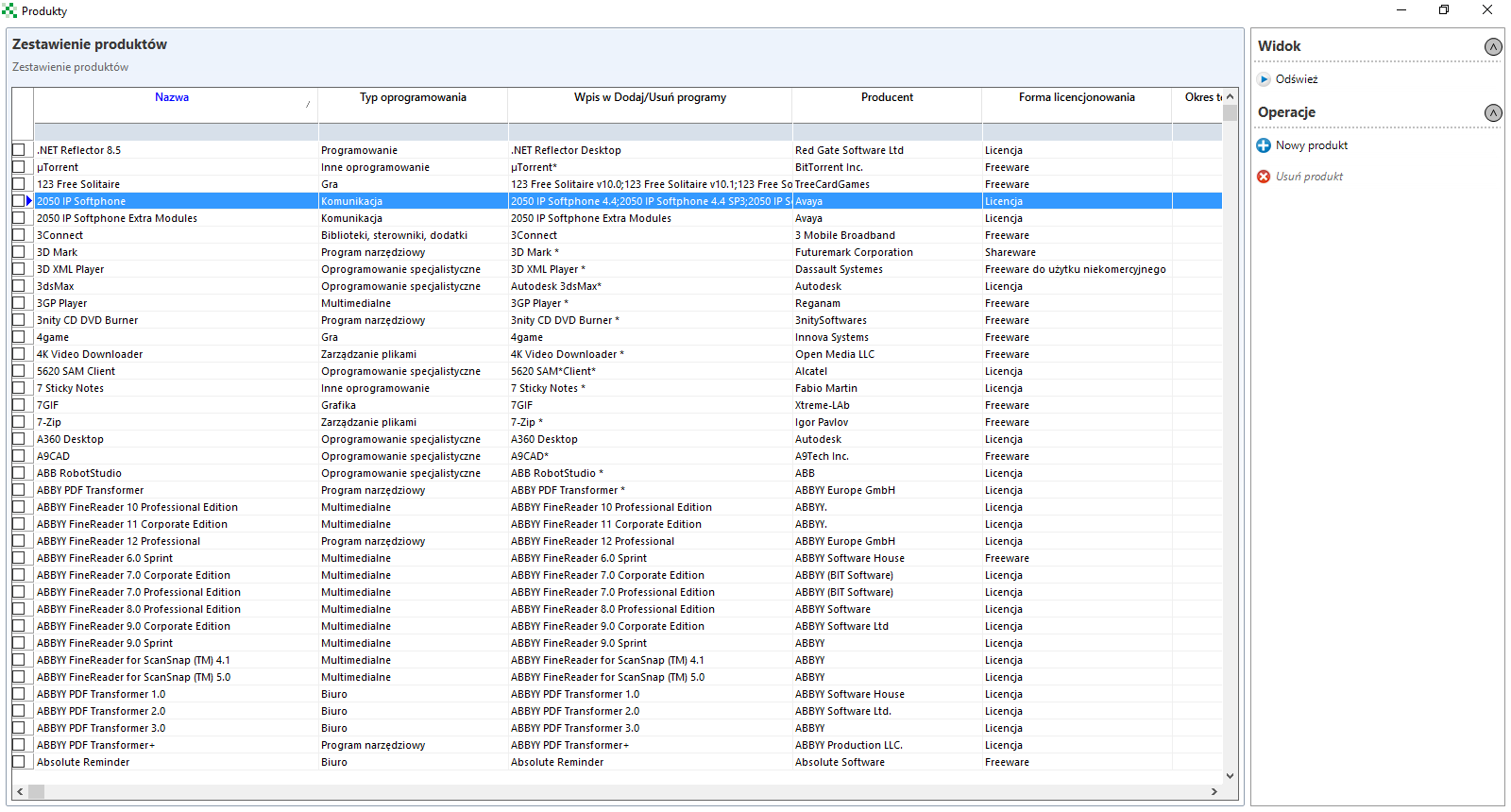The image size is (1511, 812).
Task: Click the horizontal scrollbar thumb
Action: (37, 791)
